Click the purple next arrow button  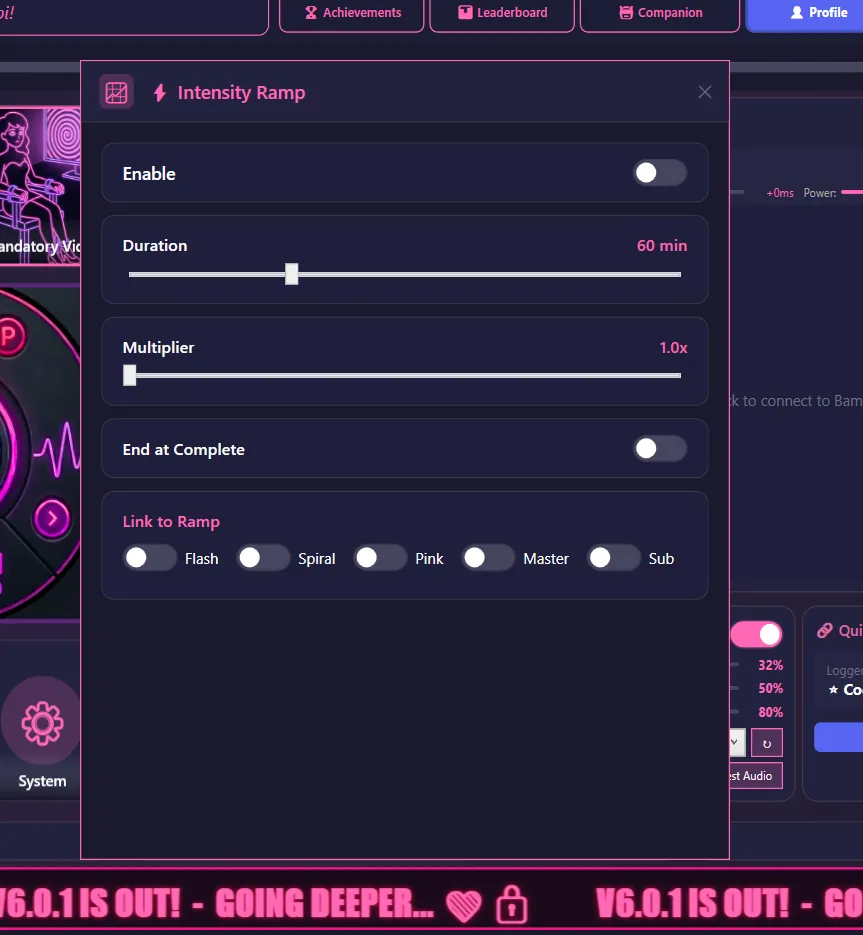[x=52, y=518]
